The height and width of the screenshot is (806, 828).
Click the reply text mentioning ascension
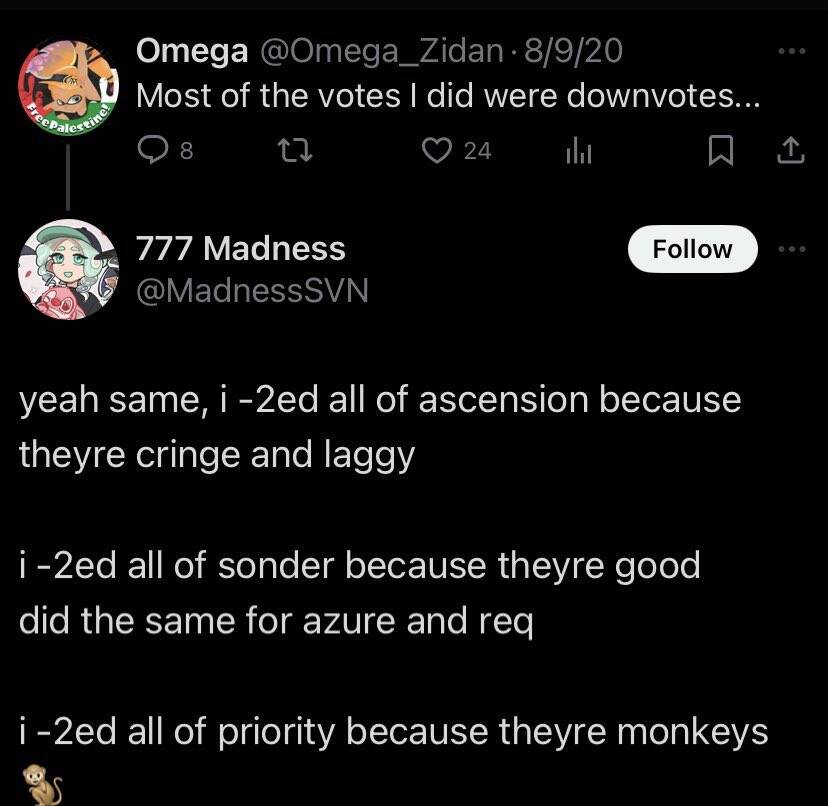coord(380,427)
